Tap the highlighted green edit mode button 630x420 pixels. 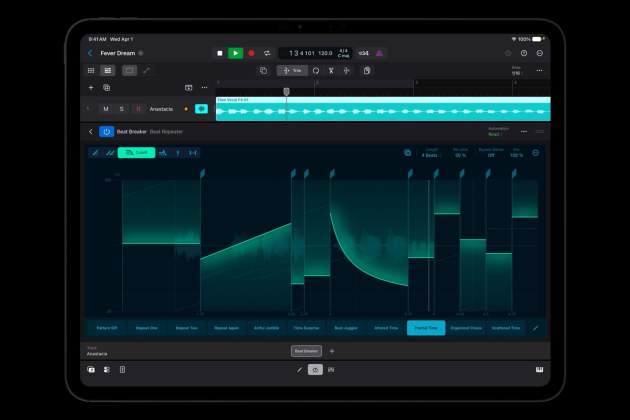pos(136,153)
